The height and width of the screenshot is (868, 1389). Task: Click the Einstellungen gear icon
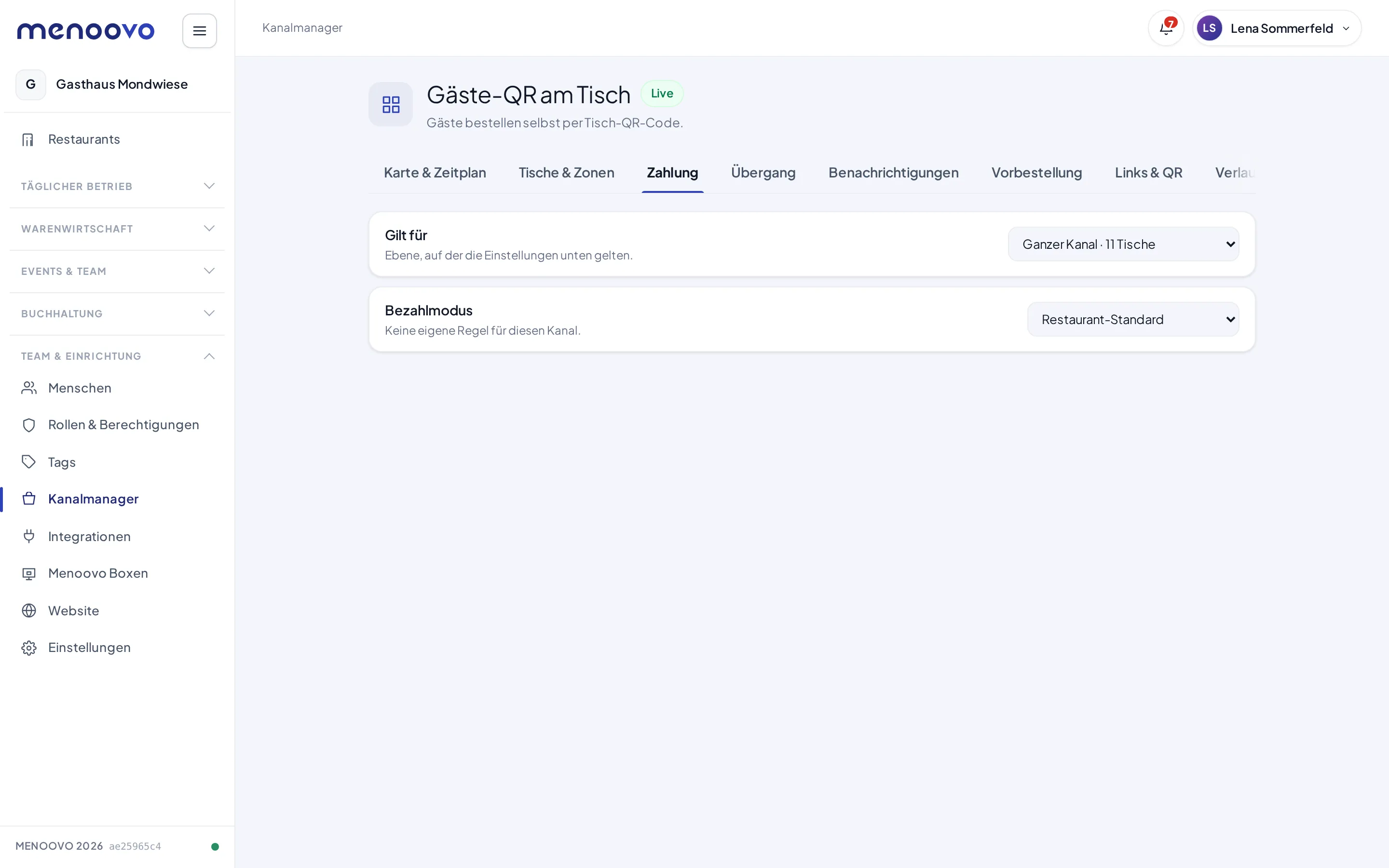[29, 648]
